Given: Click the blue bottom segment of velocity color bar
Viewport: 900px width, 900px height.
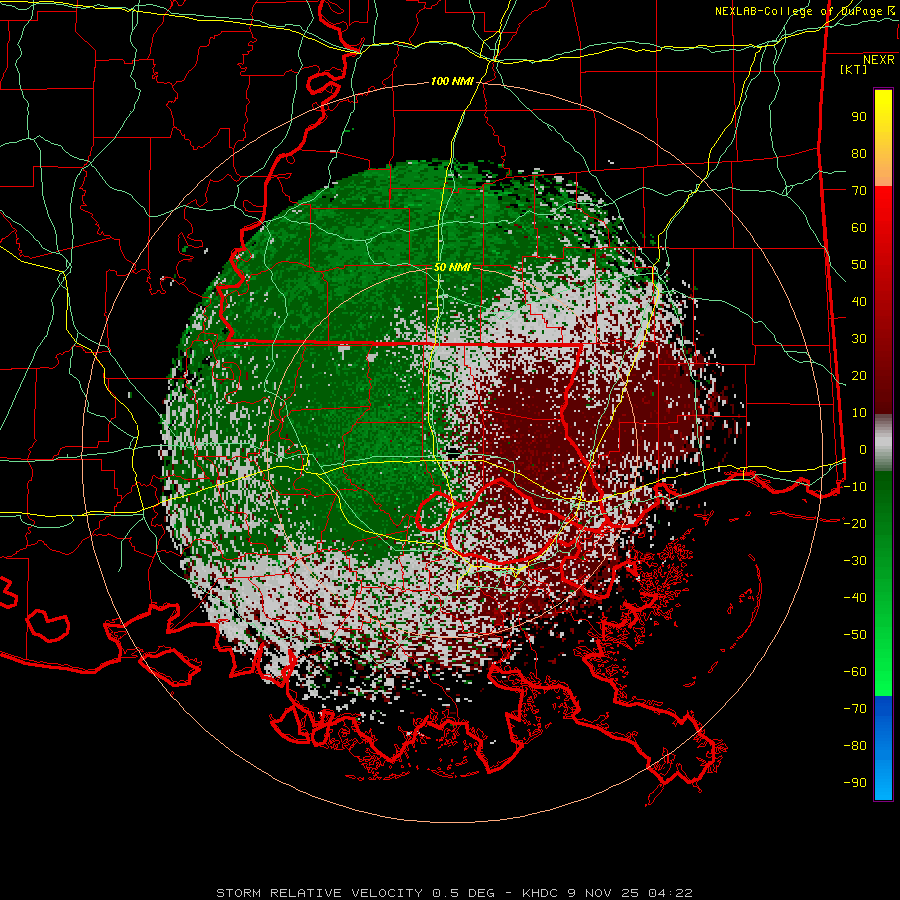Looking at the screenshot, I should point(883,748).
